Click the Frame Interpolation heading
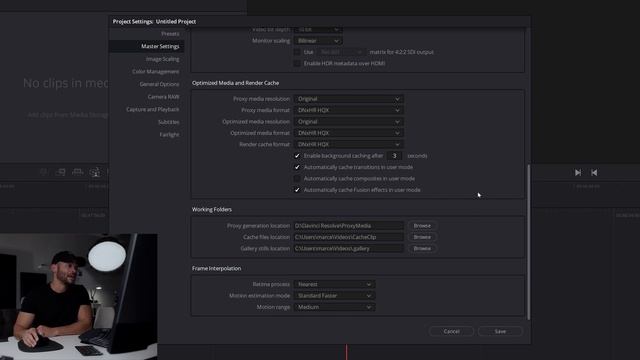This screenshot has width=640, height=360. tap(216, 269)
